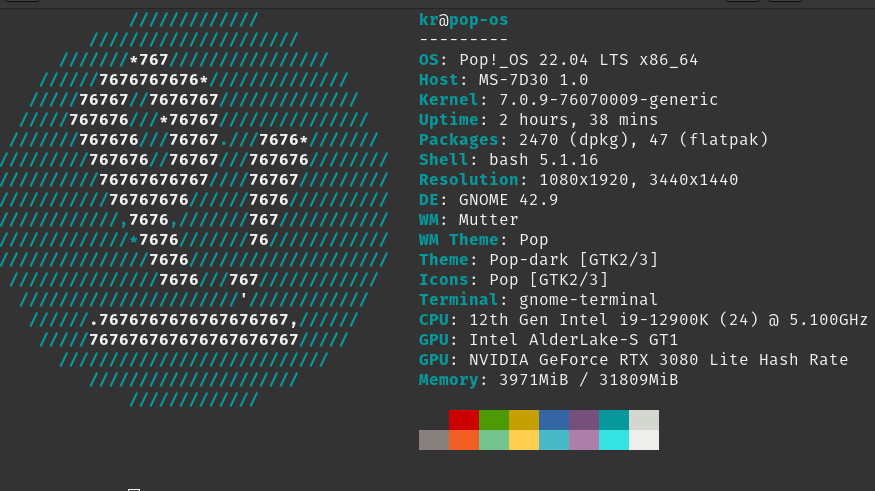Click the DE value GNOME 42.9
Viewport: 875px width, 491px height.
click(x=508, y=200)
